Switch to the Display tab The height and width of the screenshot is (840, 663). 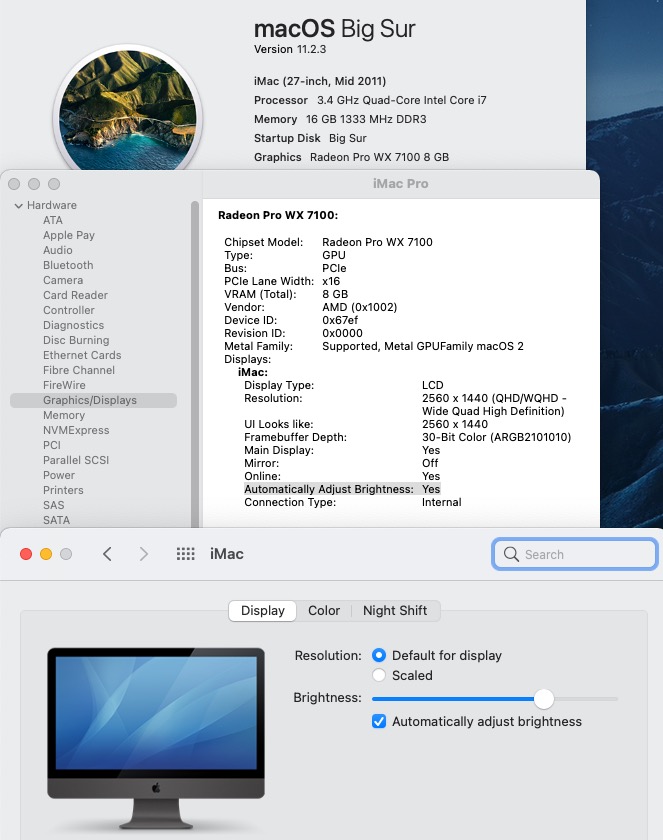[x=262, y=611]
